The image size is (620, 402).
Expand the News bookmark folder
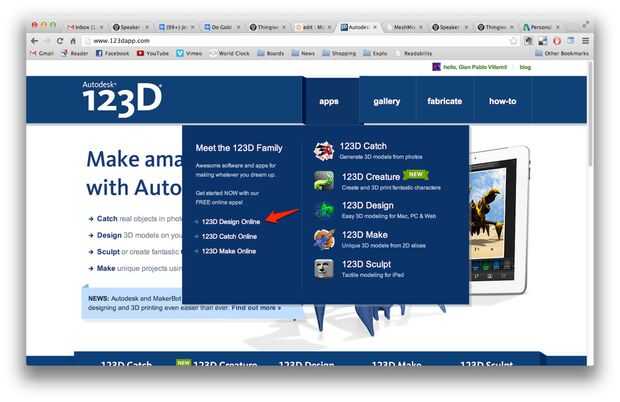[303, 53]
